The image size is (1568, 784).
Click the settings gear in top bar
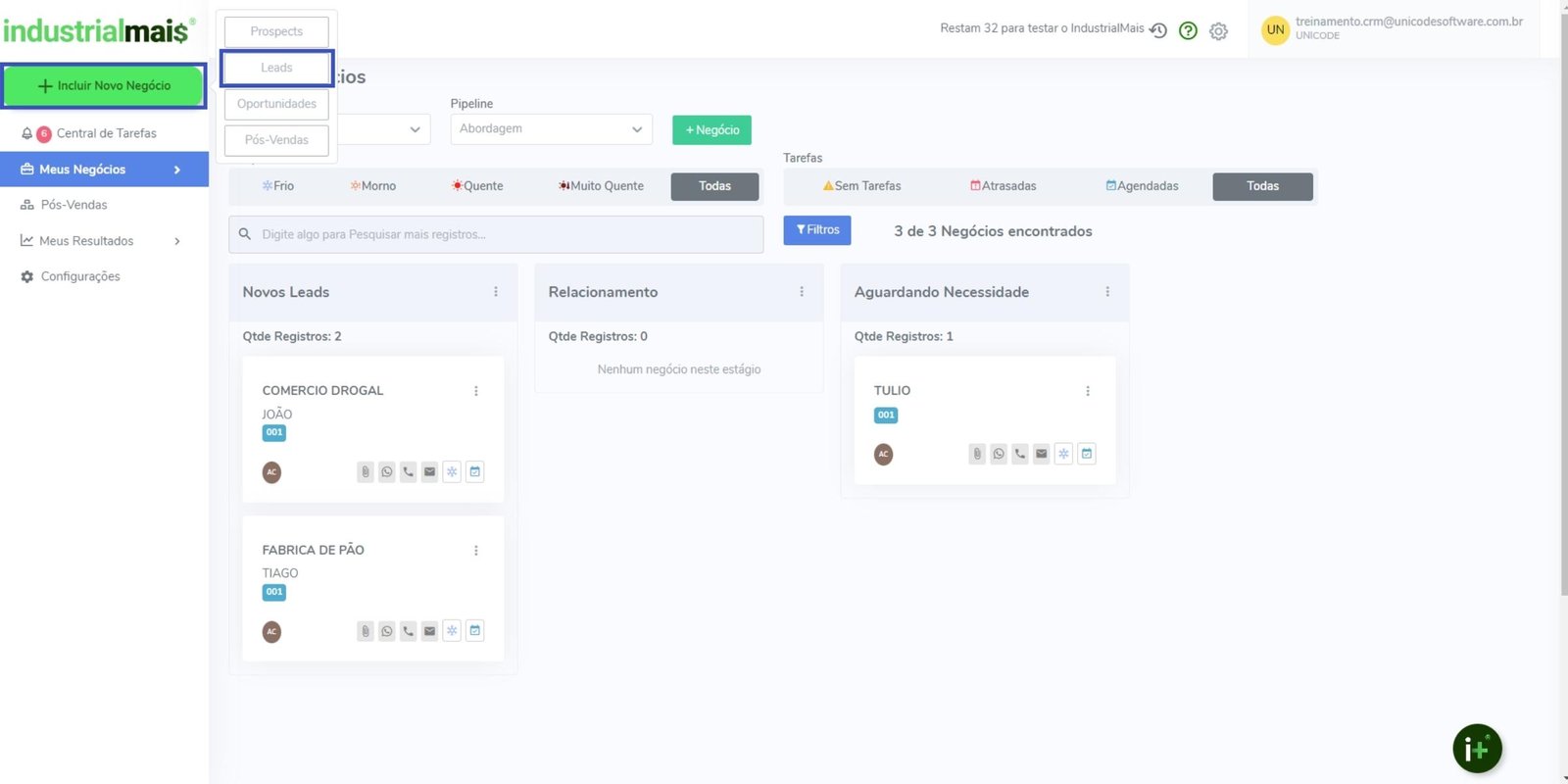pos(1218,31)
